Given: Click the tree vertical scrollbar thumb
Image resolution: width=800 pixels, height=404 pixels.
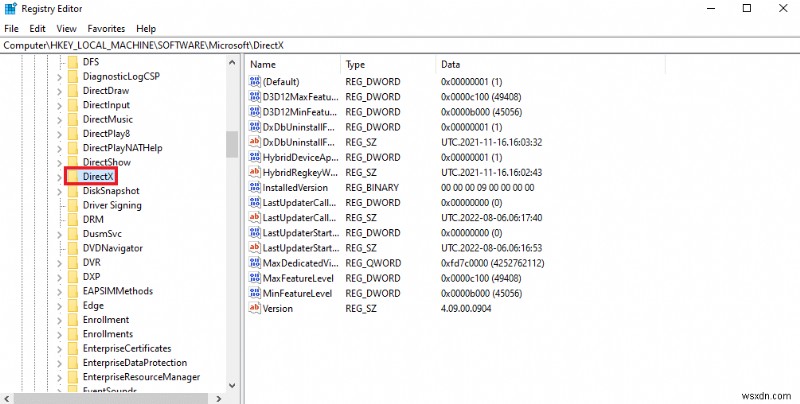Looking at the screenshot, I should click(x=232, y=144).
